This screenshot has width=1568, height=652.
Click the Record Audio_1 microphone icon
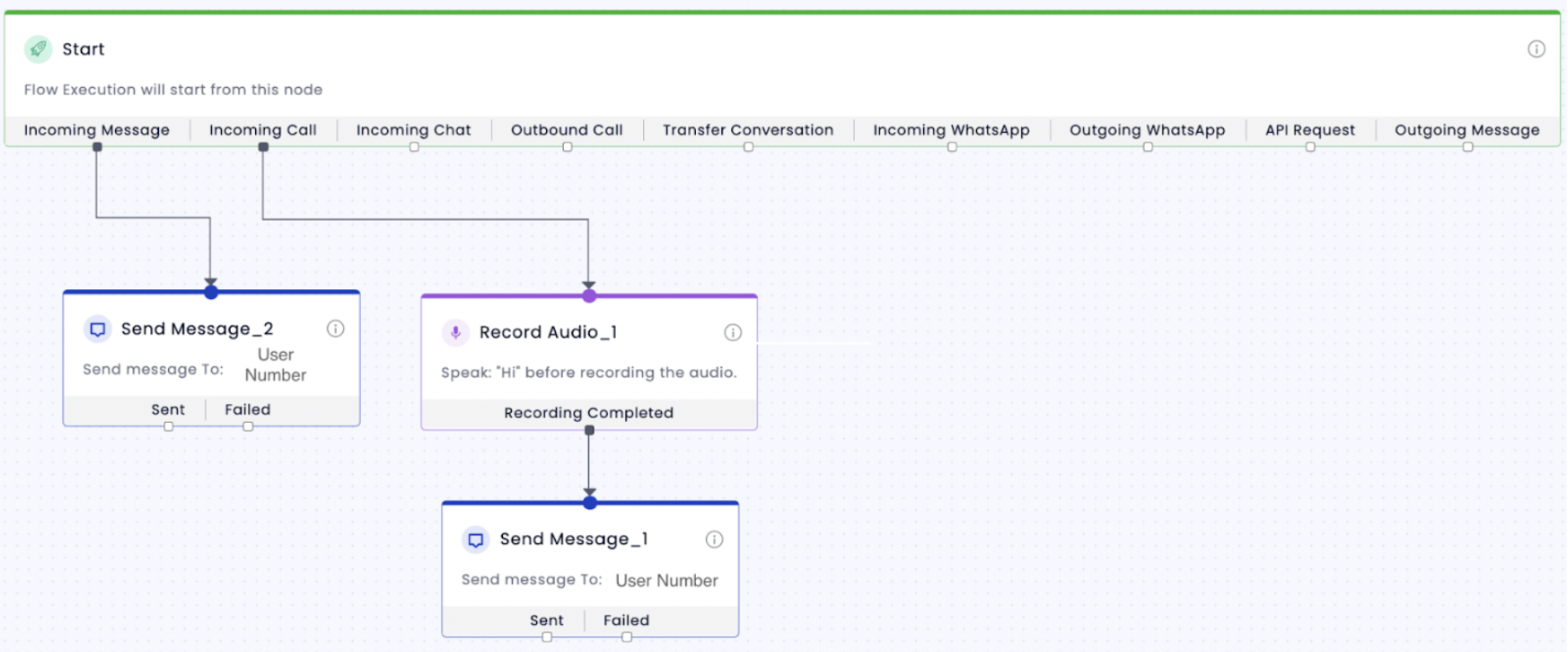point(455,332)
